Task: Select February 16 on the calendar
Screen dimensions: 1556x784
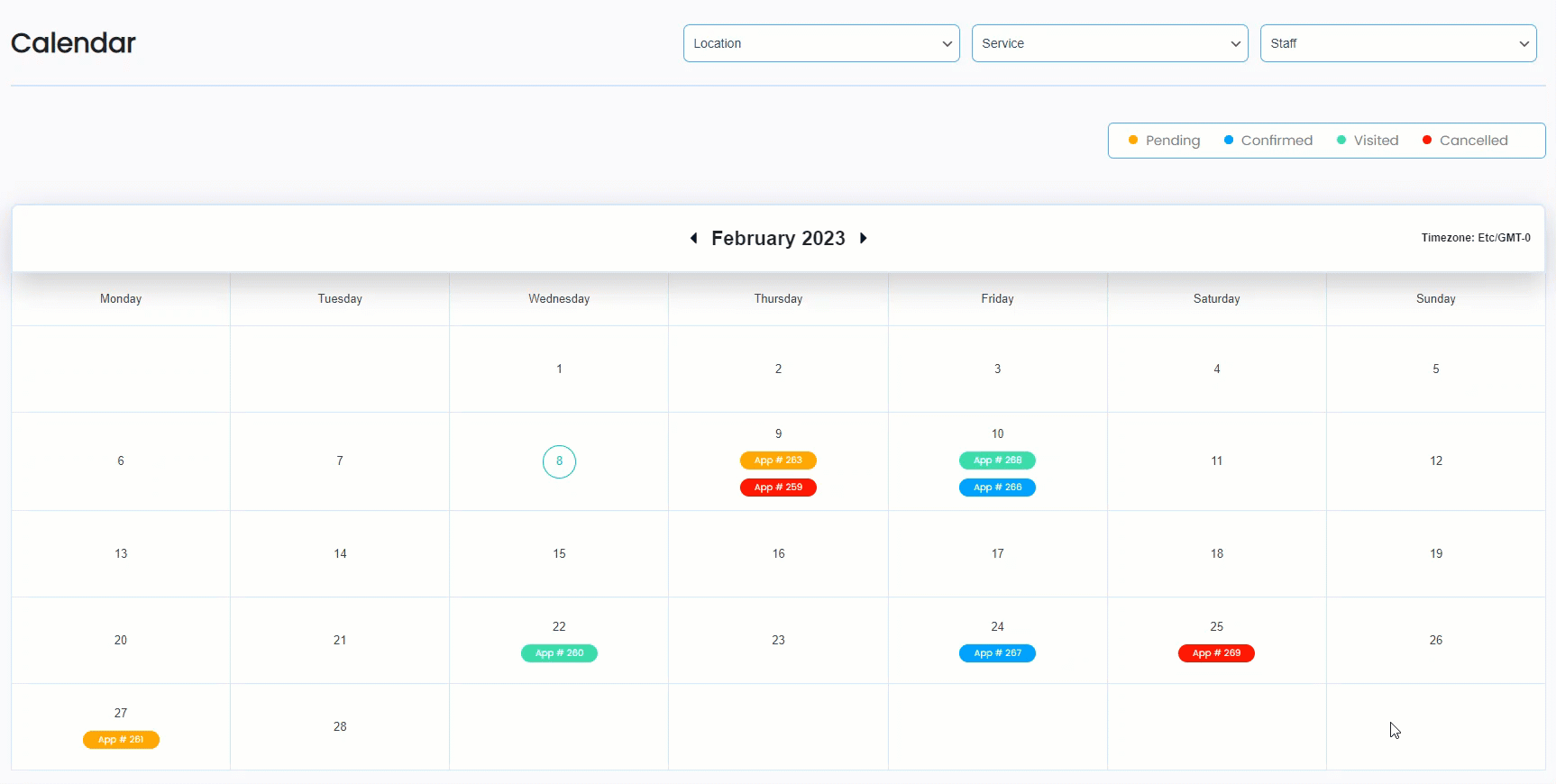Action: click(x=778, y=553)
